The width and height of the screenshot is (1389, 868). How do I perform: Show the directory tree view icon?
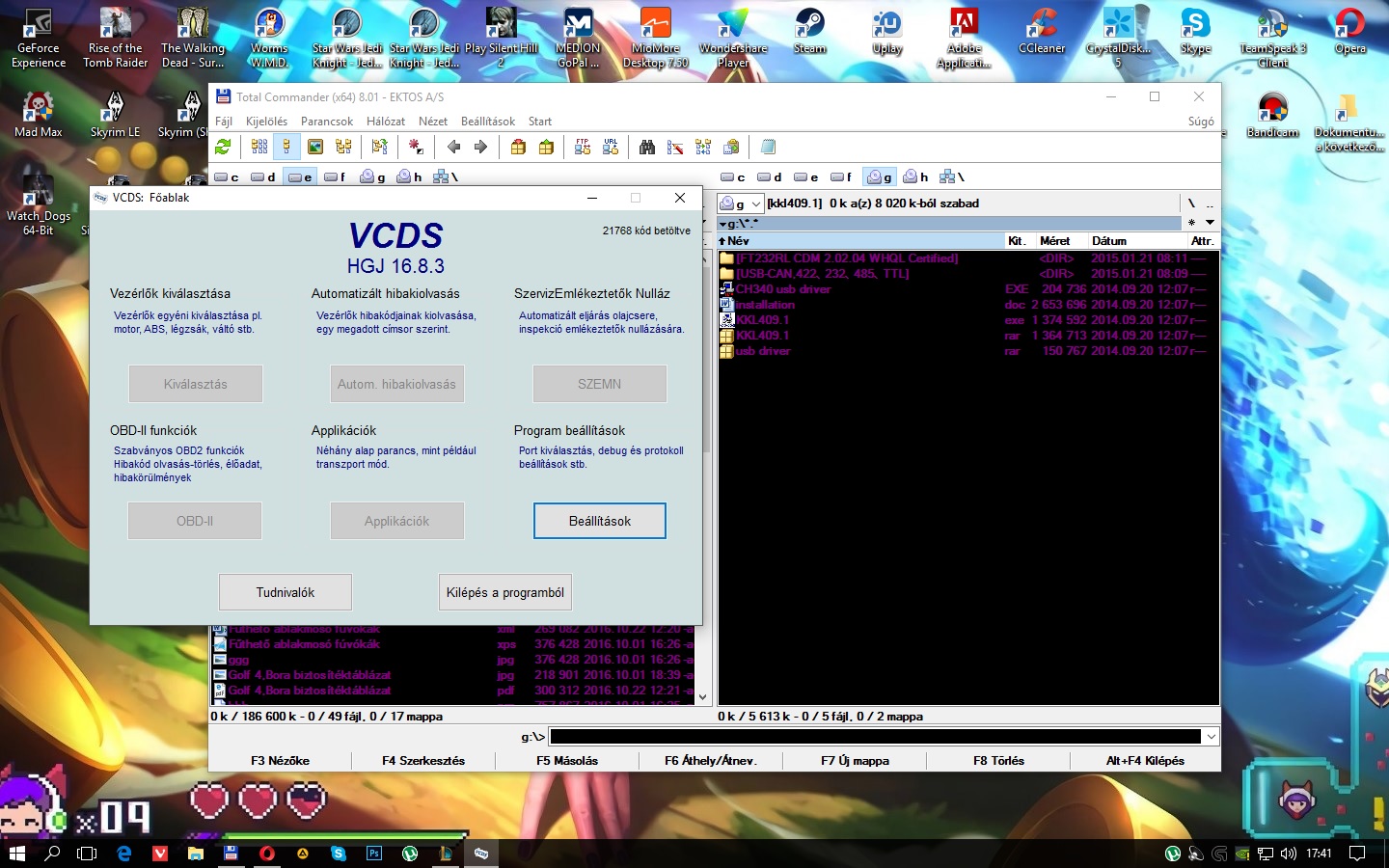[343, 147]
